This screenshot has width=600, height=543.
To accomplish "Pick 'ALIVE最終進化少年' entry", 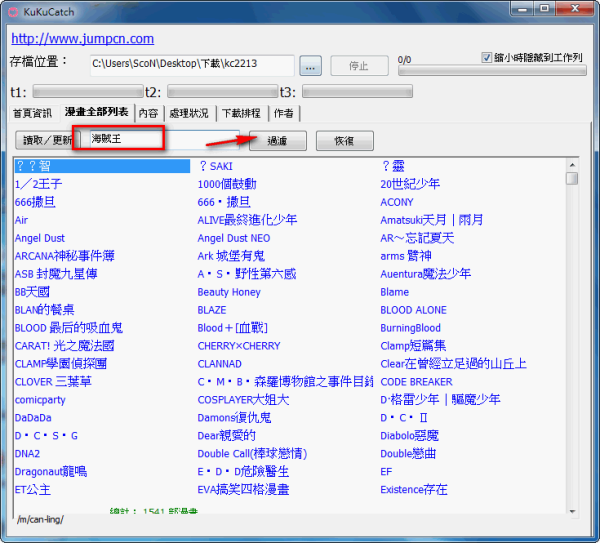I will click(247, 220).
